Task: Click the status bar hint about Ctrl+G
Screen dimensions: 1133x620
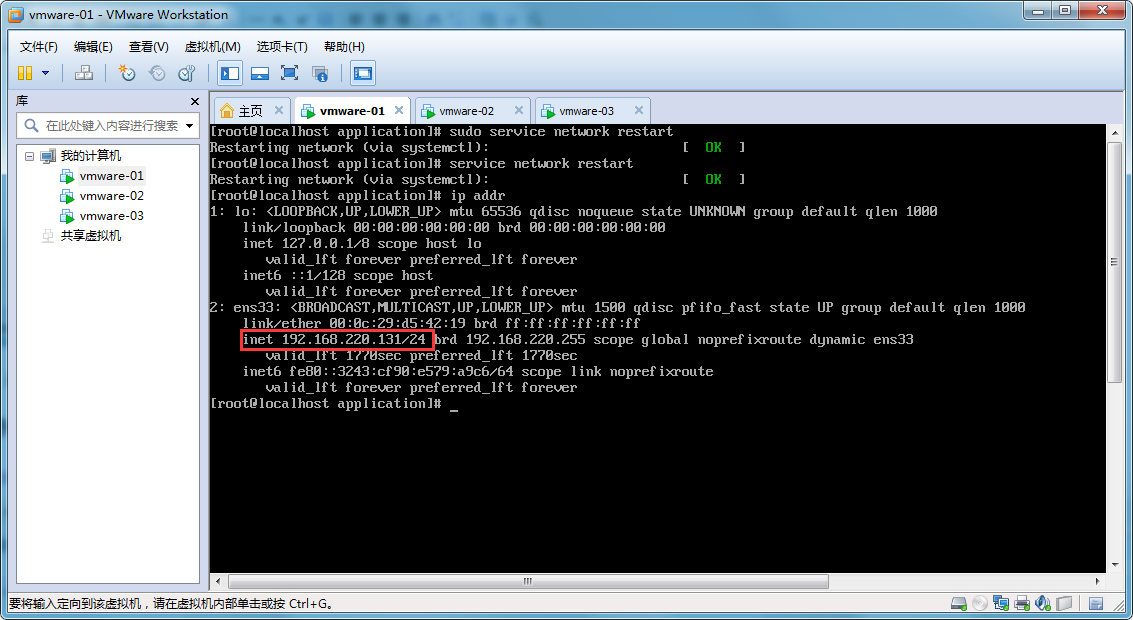Action: 171,603
